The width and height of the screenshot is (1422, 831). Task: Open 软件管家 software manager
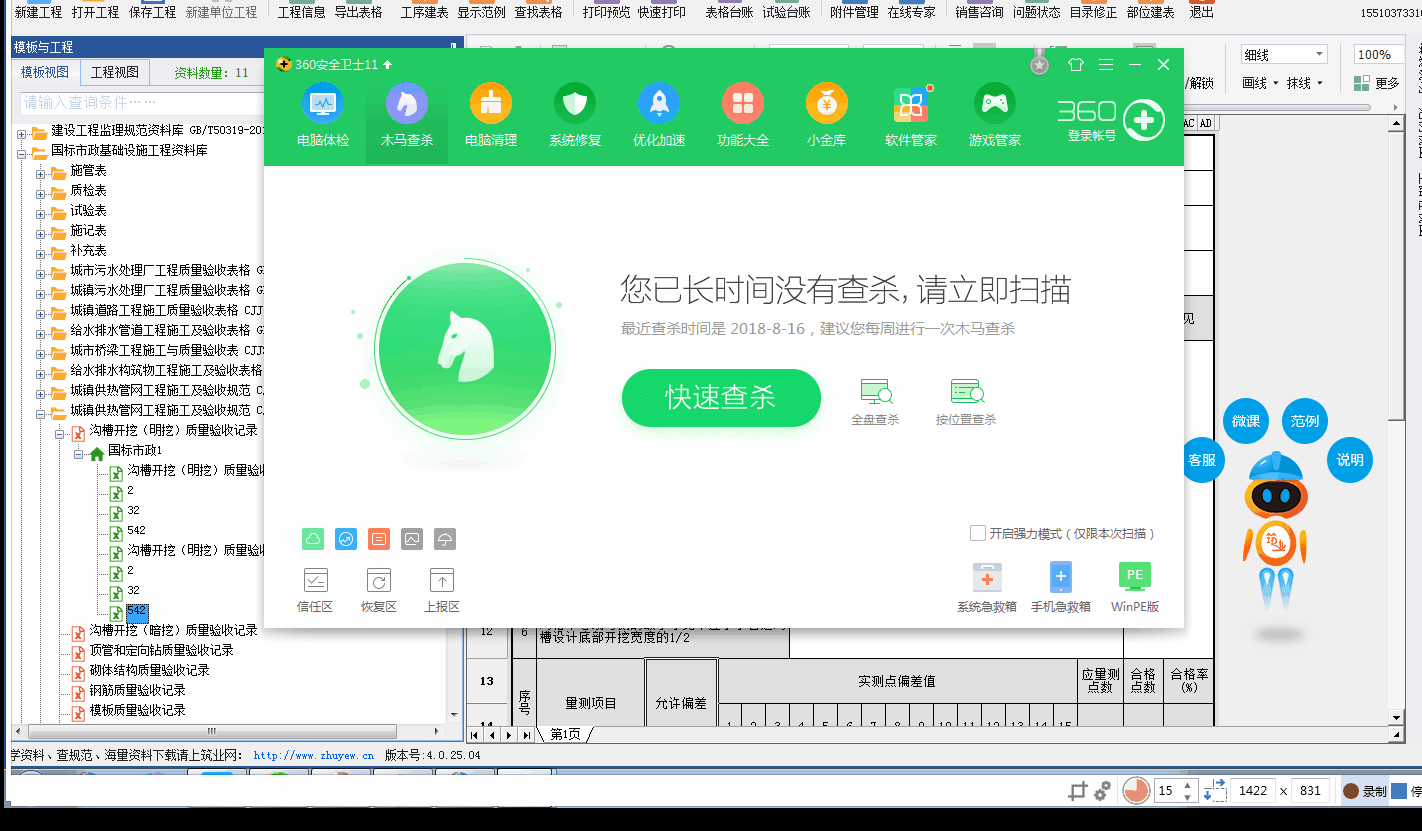click(911, 115)
